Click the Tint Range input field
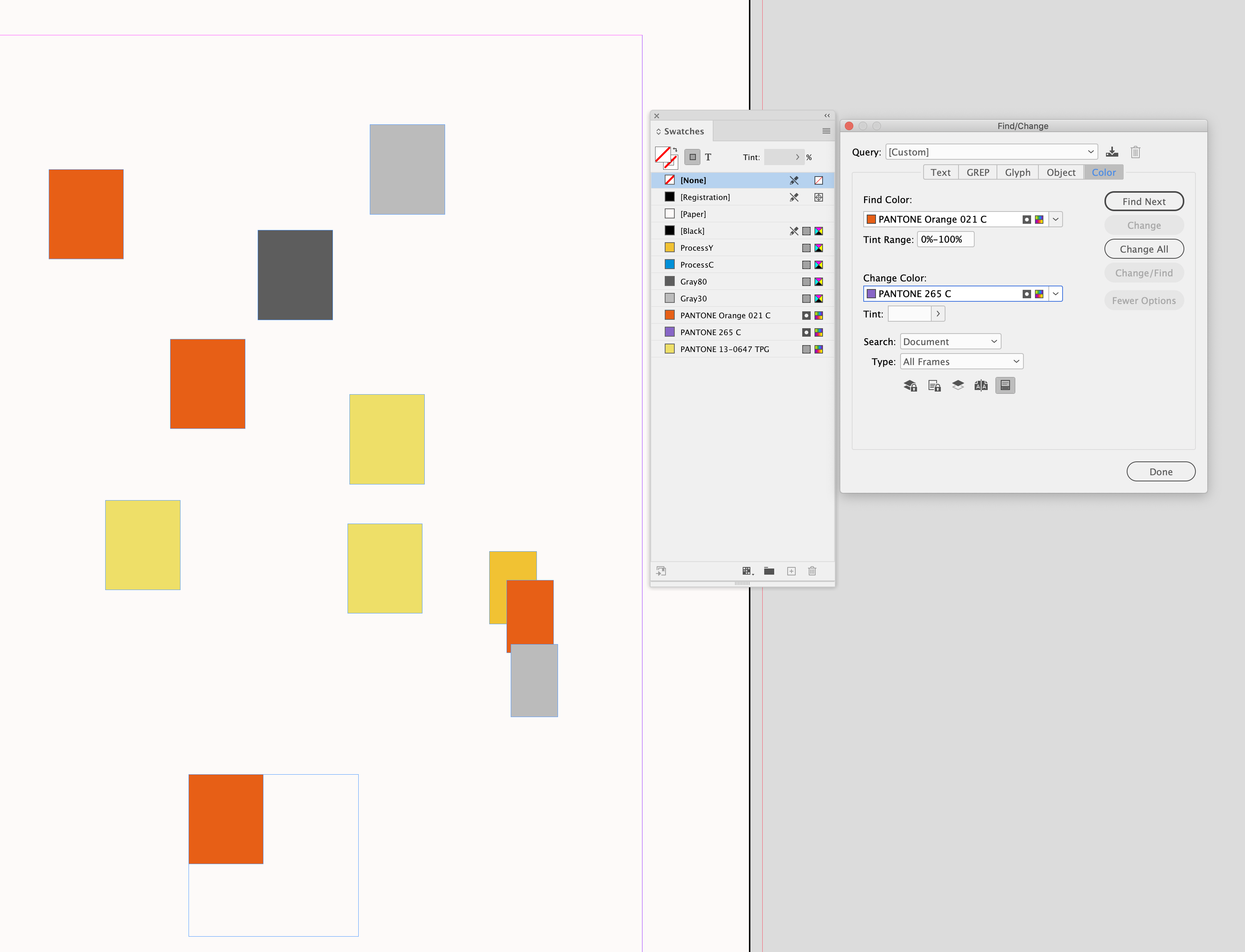The width and height of the screenshot is (1245, 952). point(945,238)
